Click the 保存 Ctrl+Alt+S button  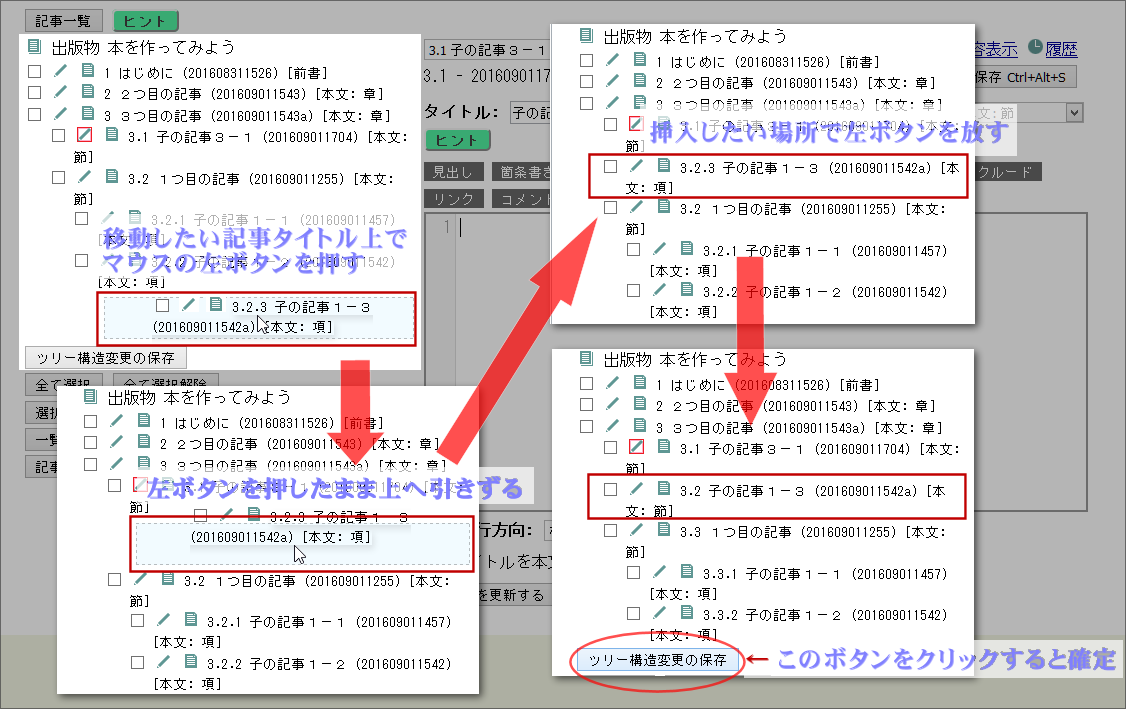point(1024,77)
